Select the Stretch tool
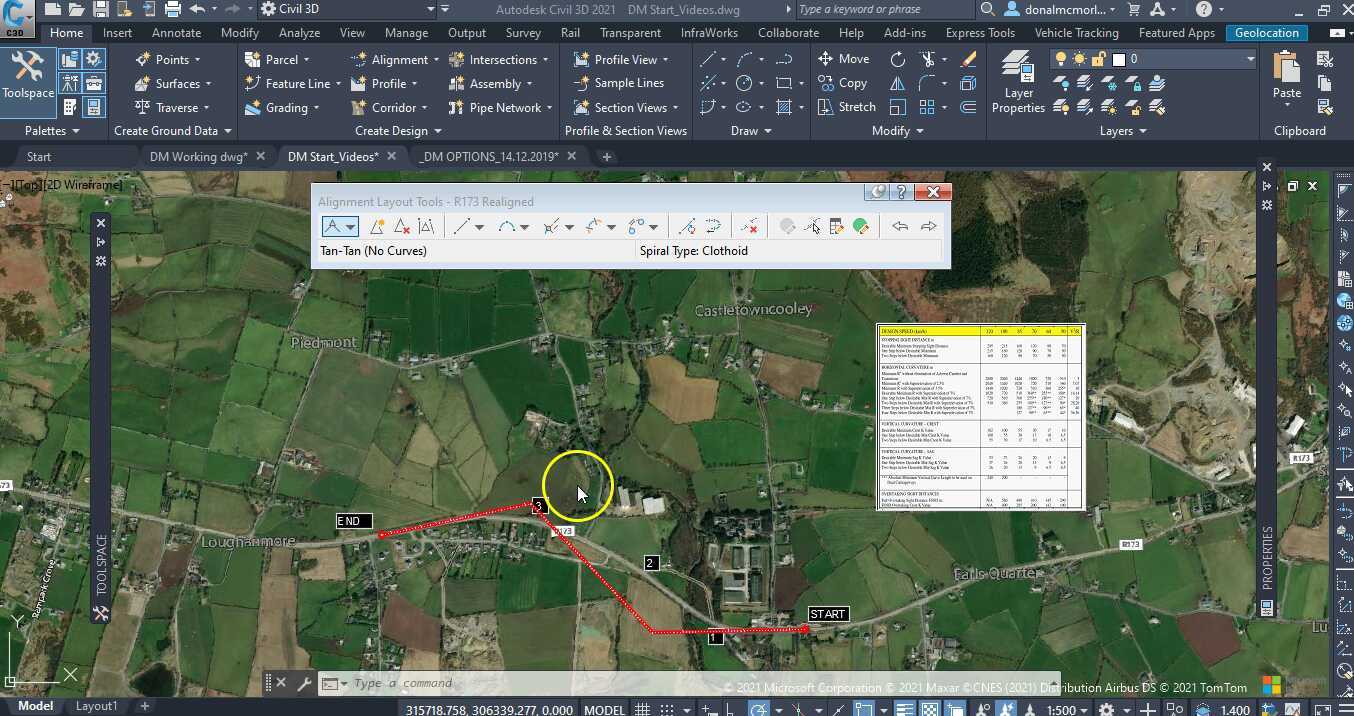Screen dimensions: 1354x716 click(x=846, y=107)
